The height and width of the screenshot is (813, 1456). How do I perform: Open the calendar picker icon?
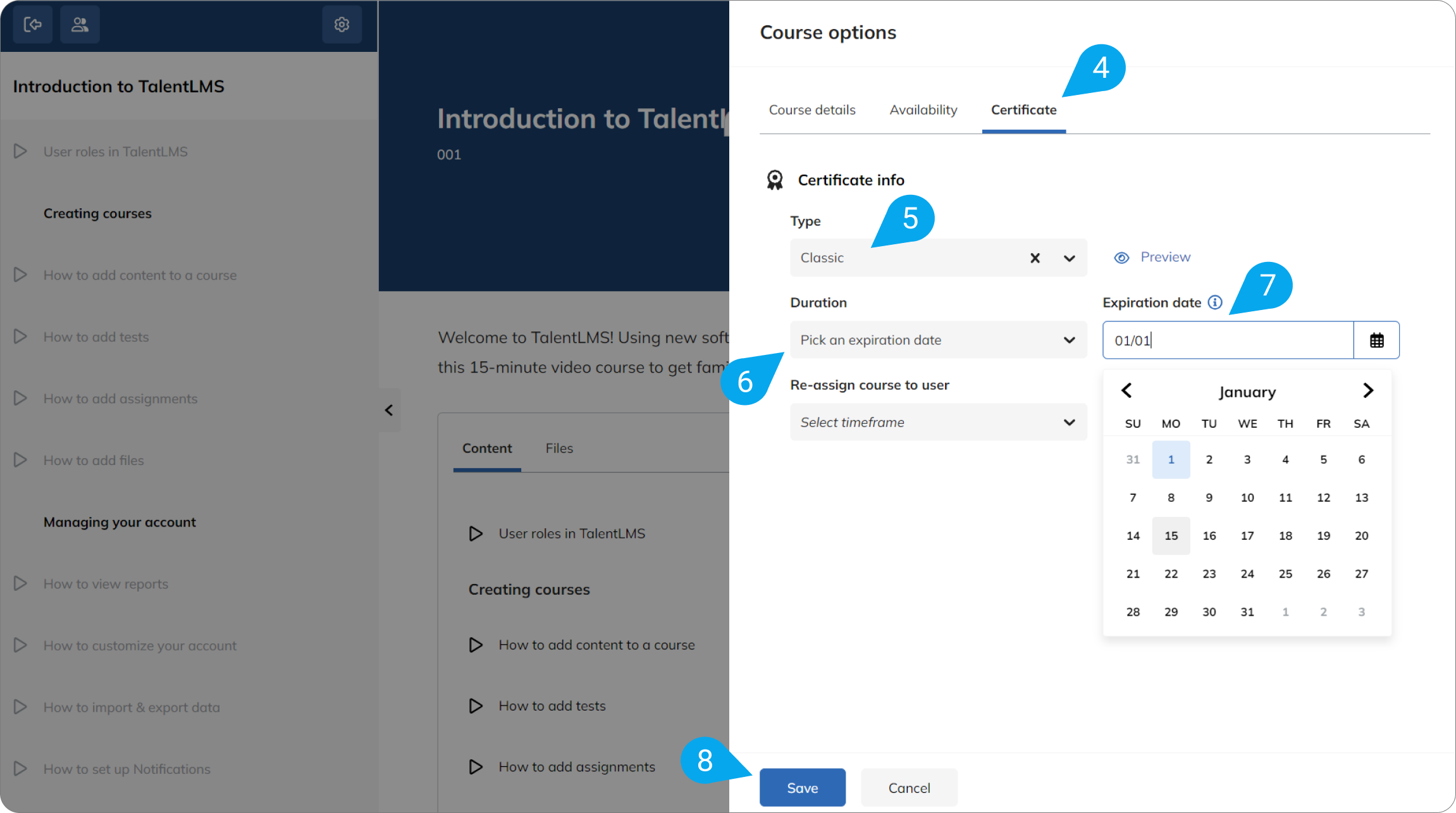click(x=1376, y=340)
